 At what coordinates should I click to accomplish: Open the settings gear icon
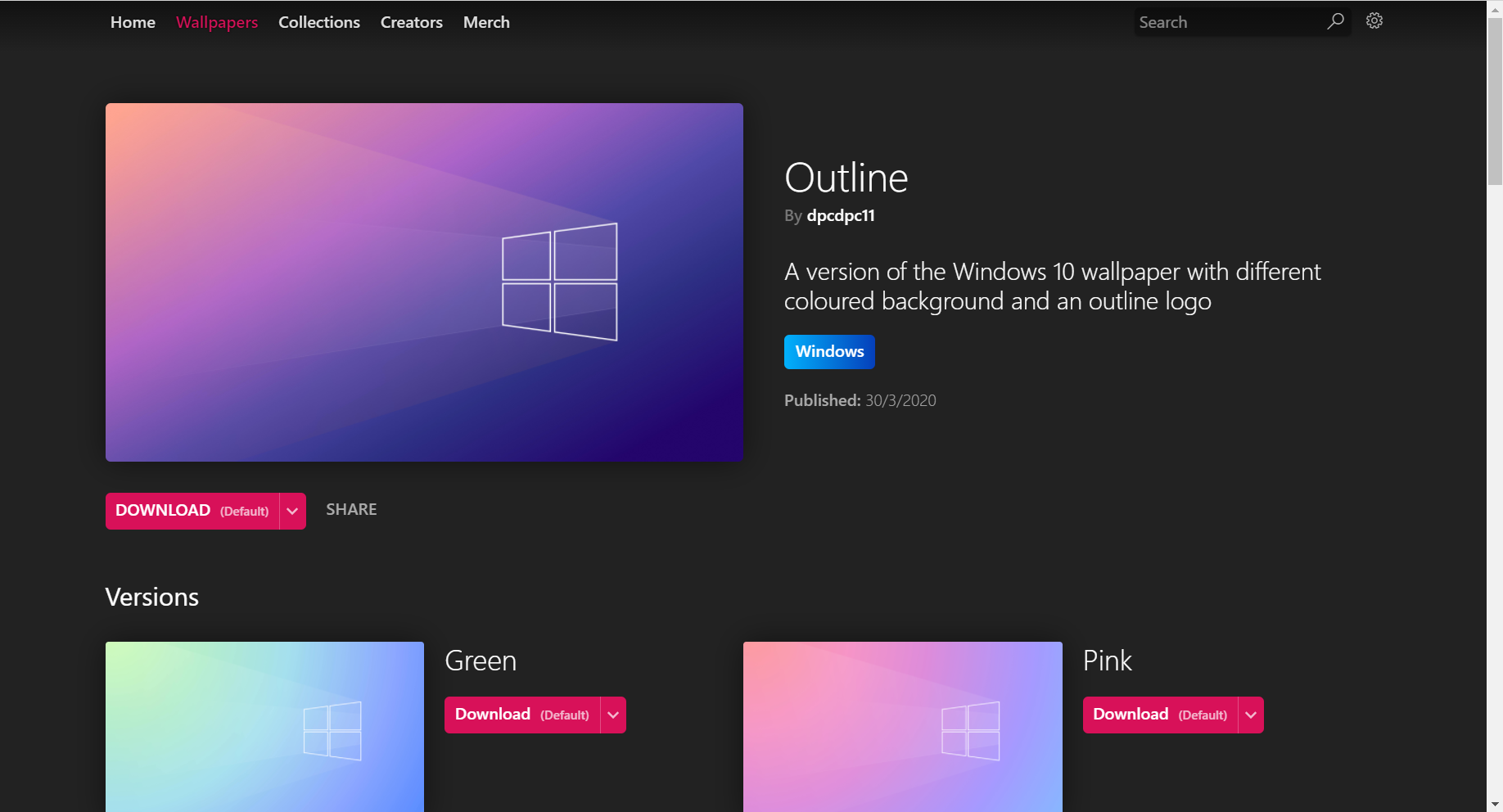click(1374, 21)
